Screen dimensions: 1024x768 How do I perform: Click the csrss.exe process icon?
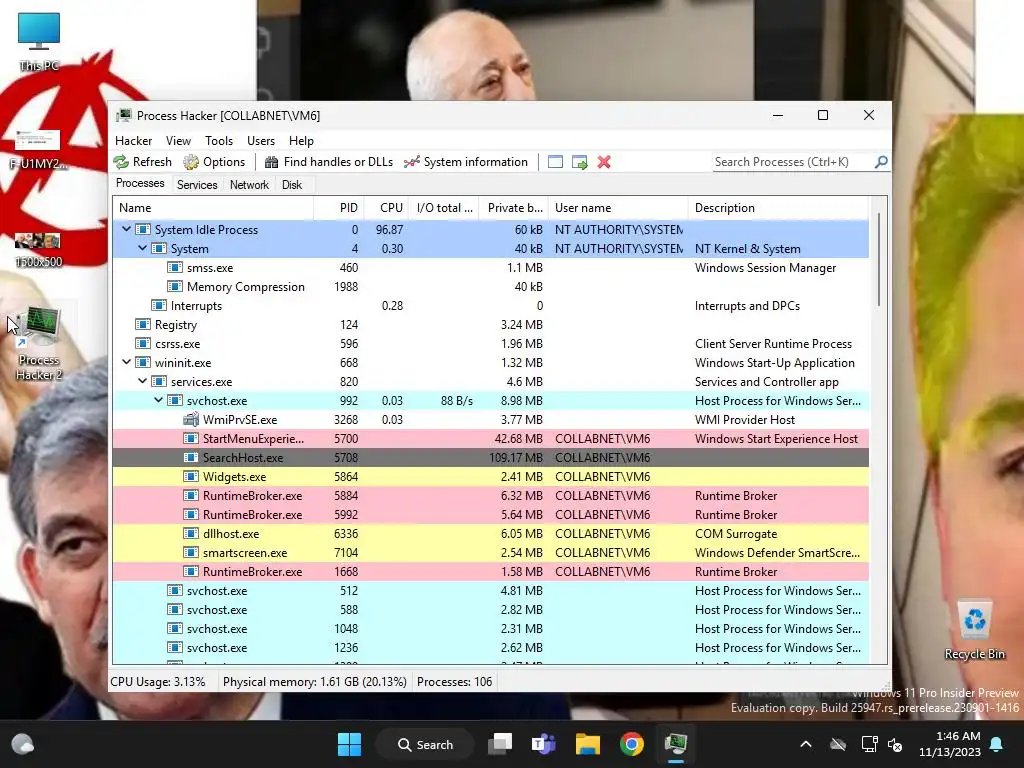142,344
